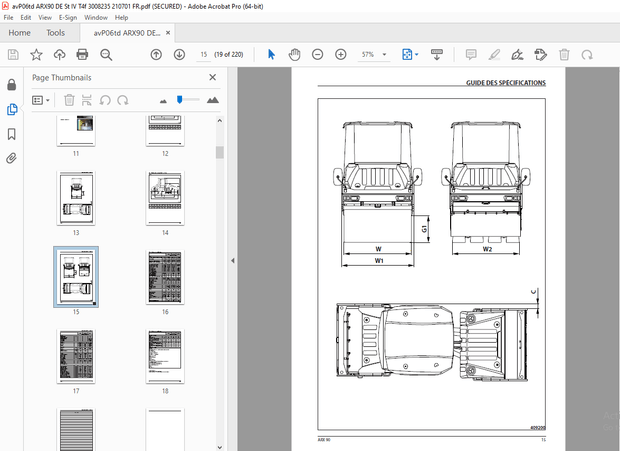Click the toolbar trash delete icon

[564, 55]
